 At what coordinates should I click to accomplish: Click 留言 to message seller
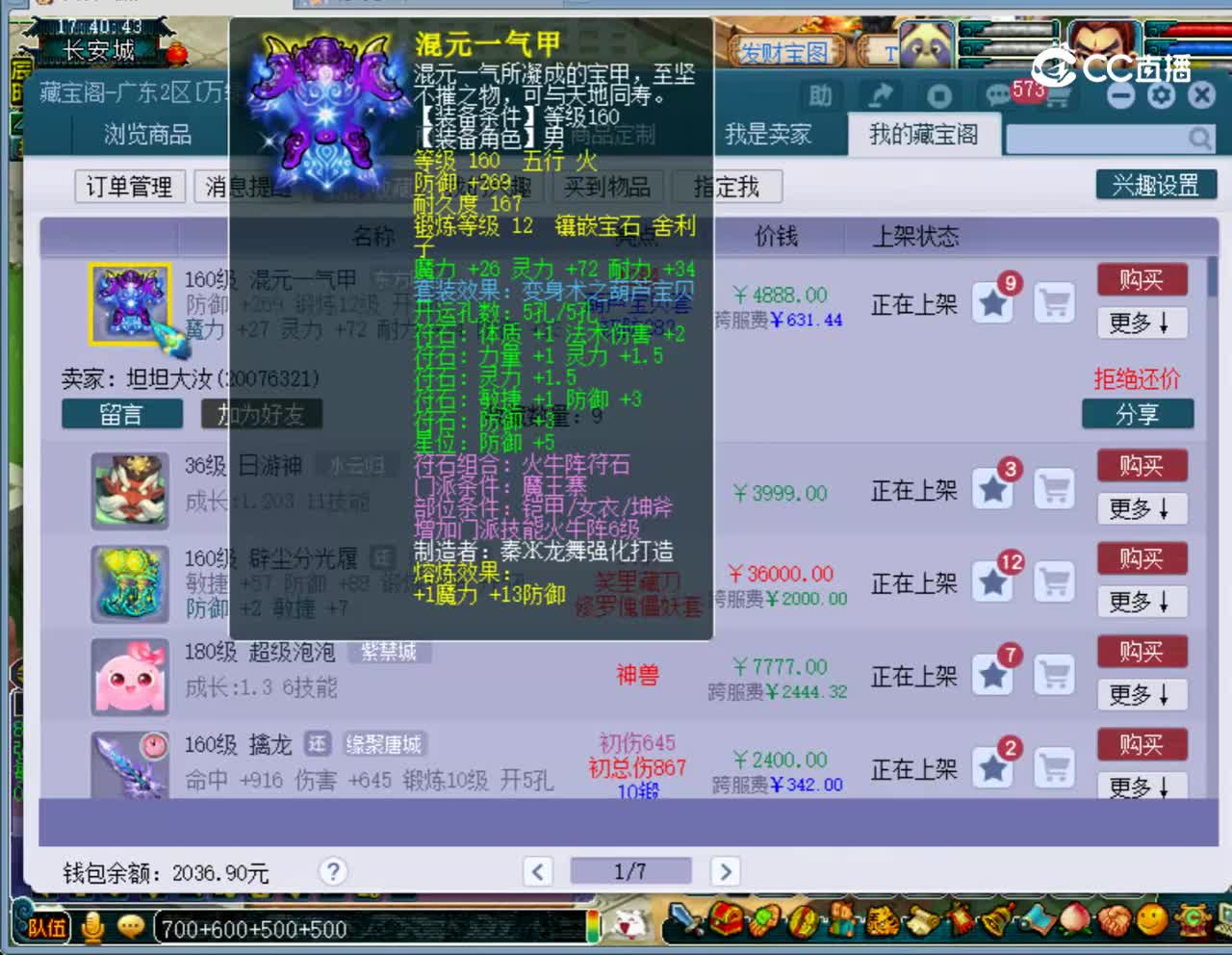pyautogui.click(x=121, y=414)
